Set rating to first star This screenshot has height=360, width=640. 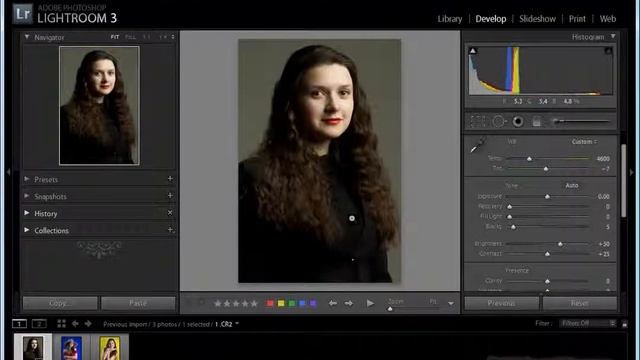pos(218,303)
